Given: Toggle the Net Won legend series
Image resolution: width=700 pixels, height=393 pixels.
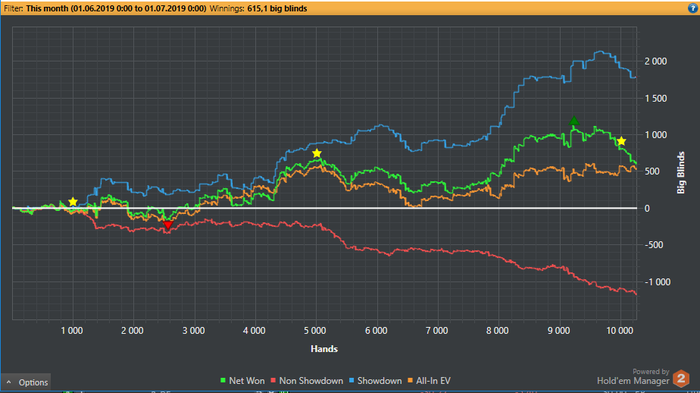Looking at the screenshot, I should [242, 381].
